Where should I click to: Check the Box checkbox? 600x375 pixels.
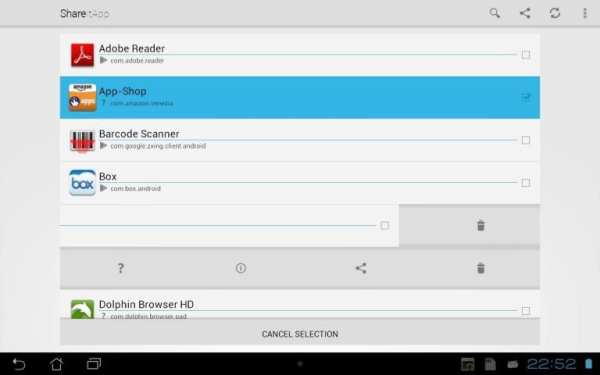click(526, 183)
